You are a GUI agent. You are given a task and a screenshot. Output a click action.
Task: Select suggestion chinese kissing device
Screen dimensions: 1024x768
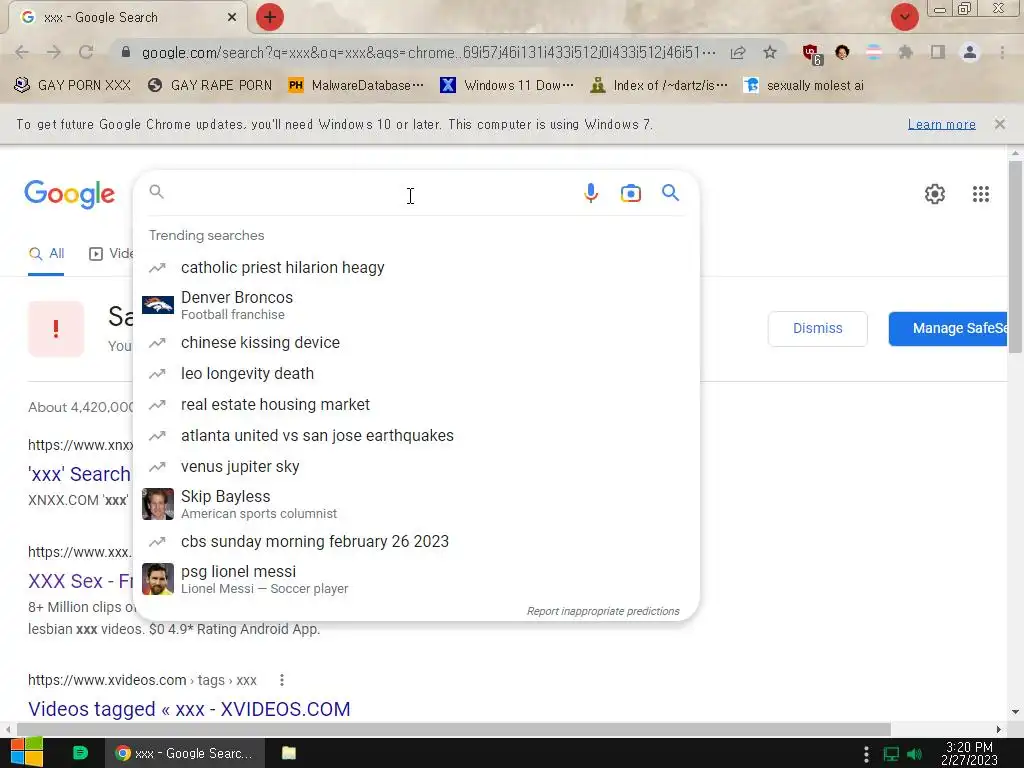click(416, 343)
